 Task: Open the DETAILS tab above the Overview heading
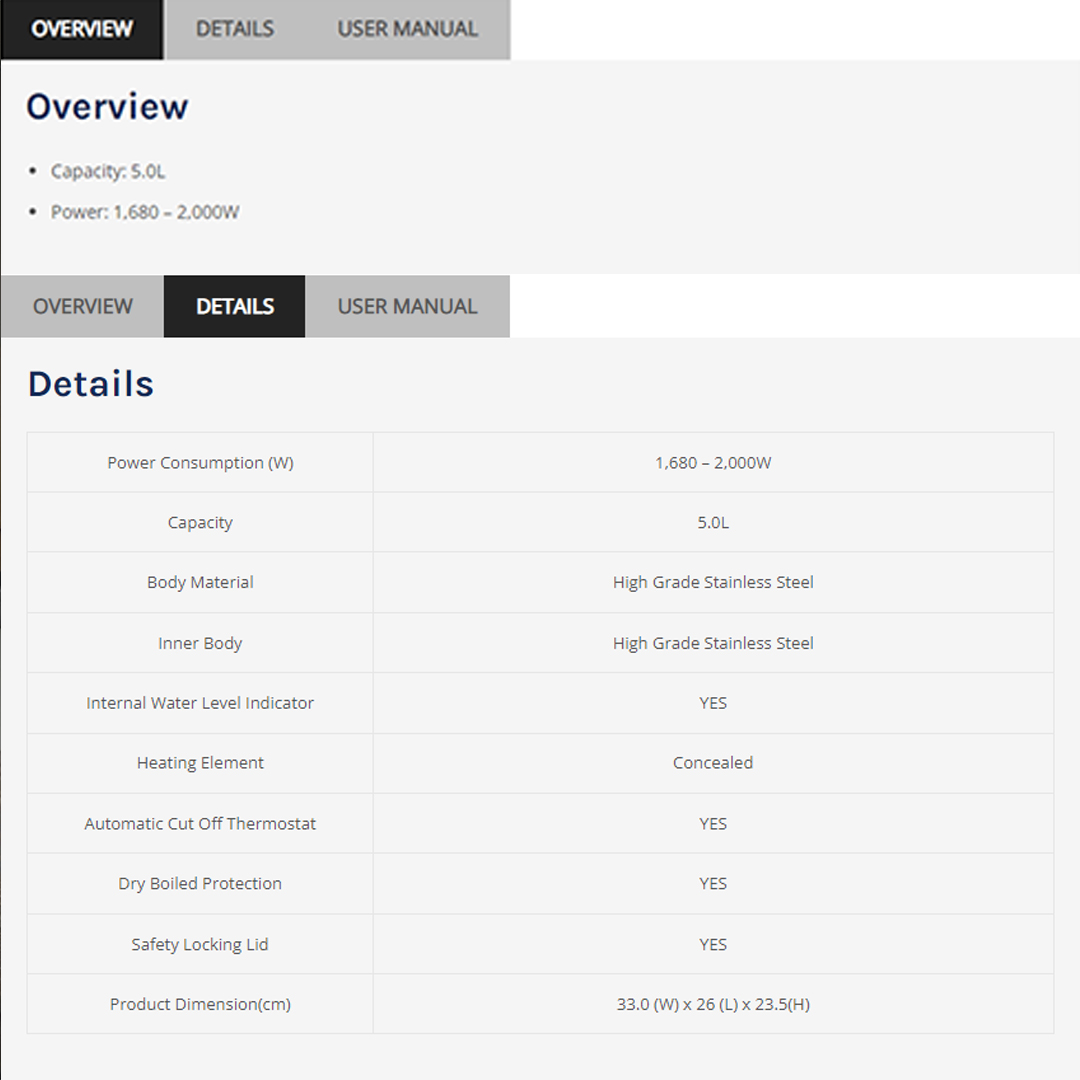[x=235, y=29]
